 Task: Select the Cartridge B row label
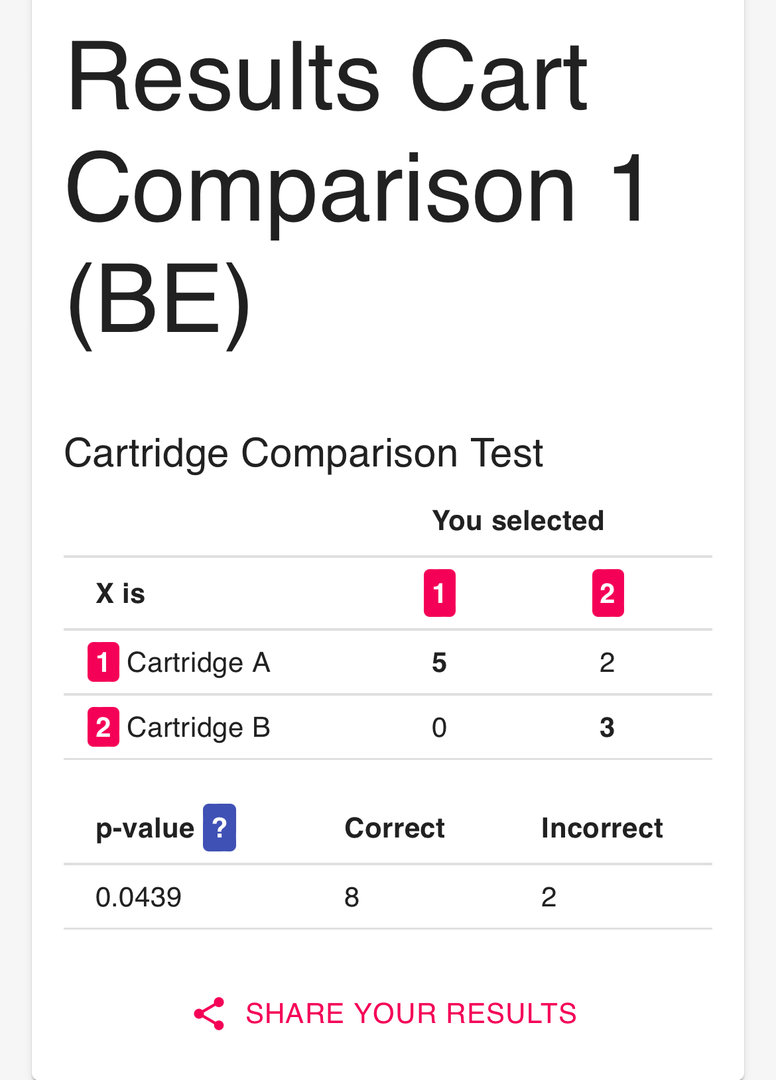coord(198,727)
